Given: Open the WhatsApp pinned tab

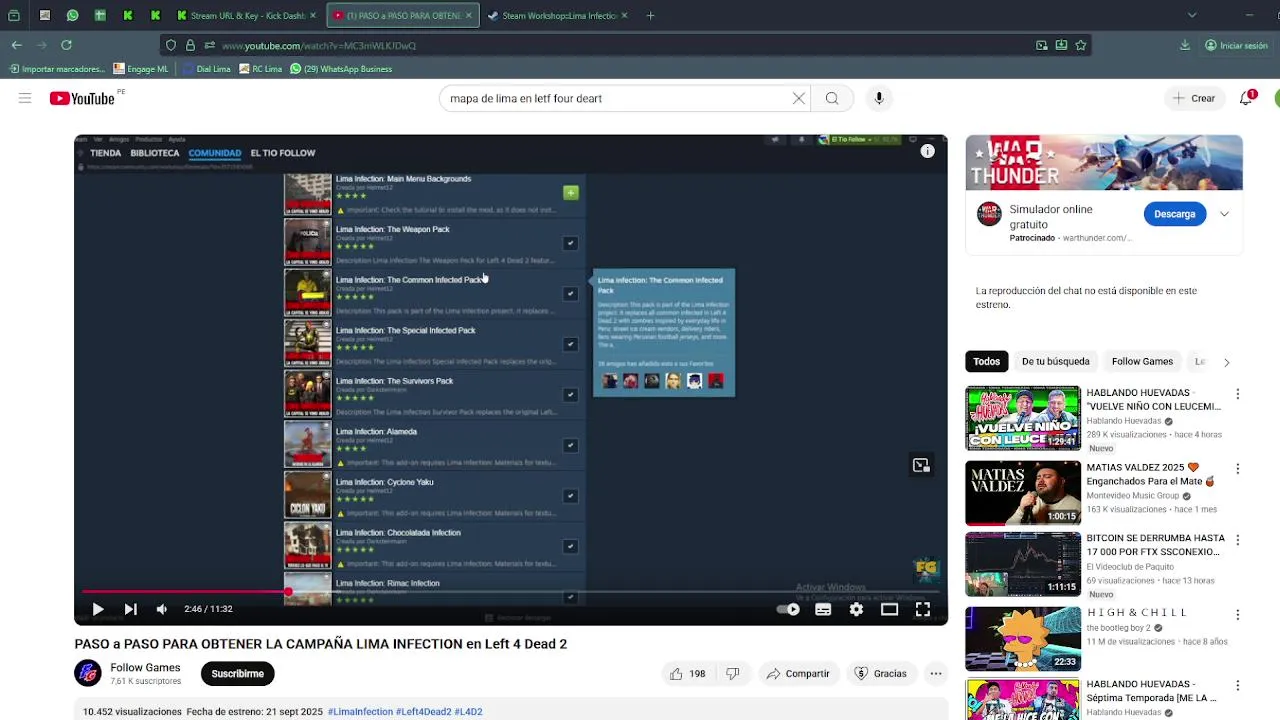Looking at the screenshot, I should 73,15.
